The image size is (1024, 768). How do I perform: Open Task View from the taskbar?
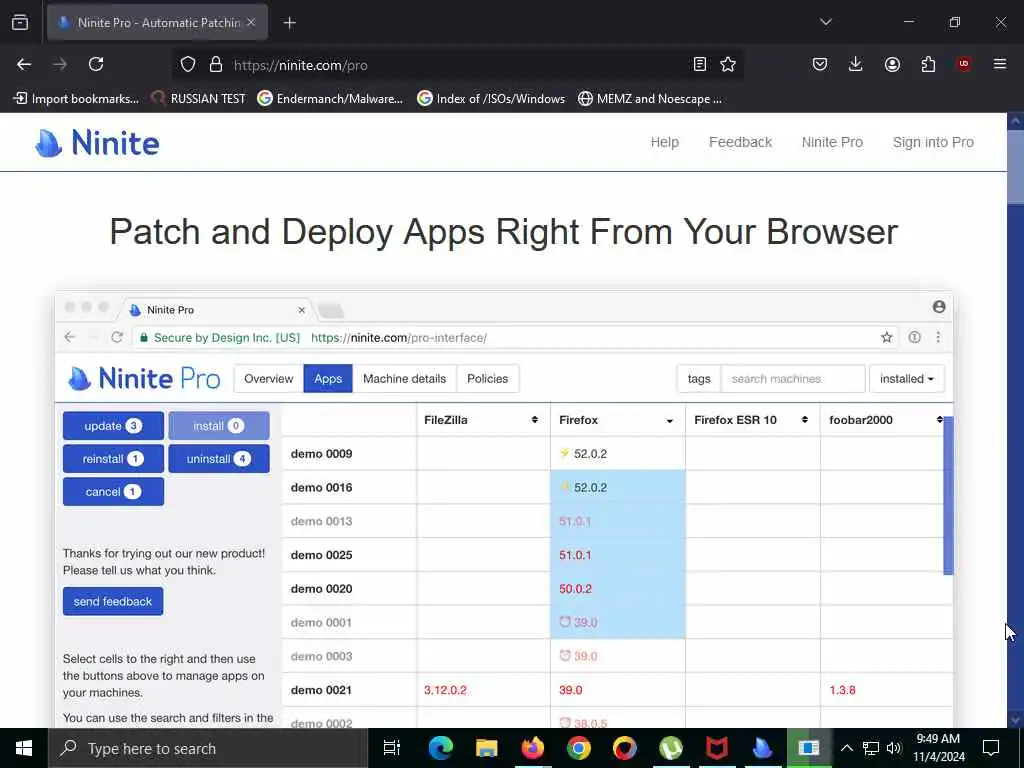click(x=392, y=748)
